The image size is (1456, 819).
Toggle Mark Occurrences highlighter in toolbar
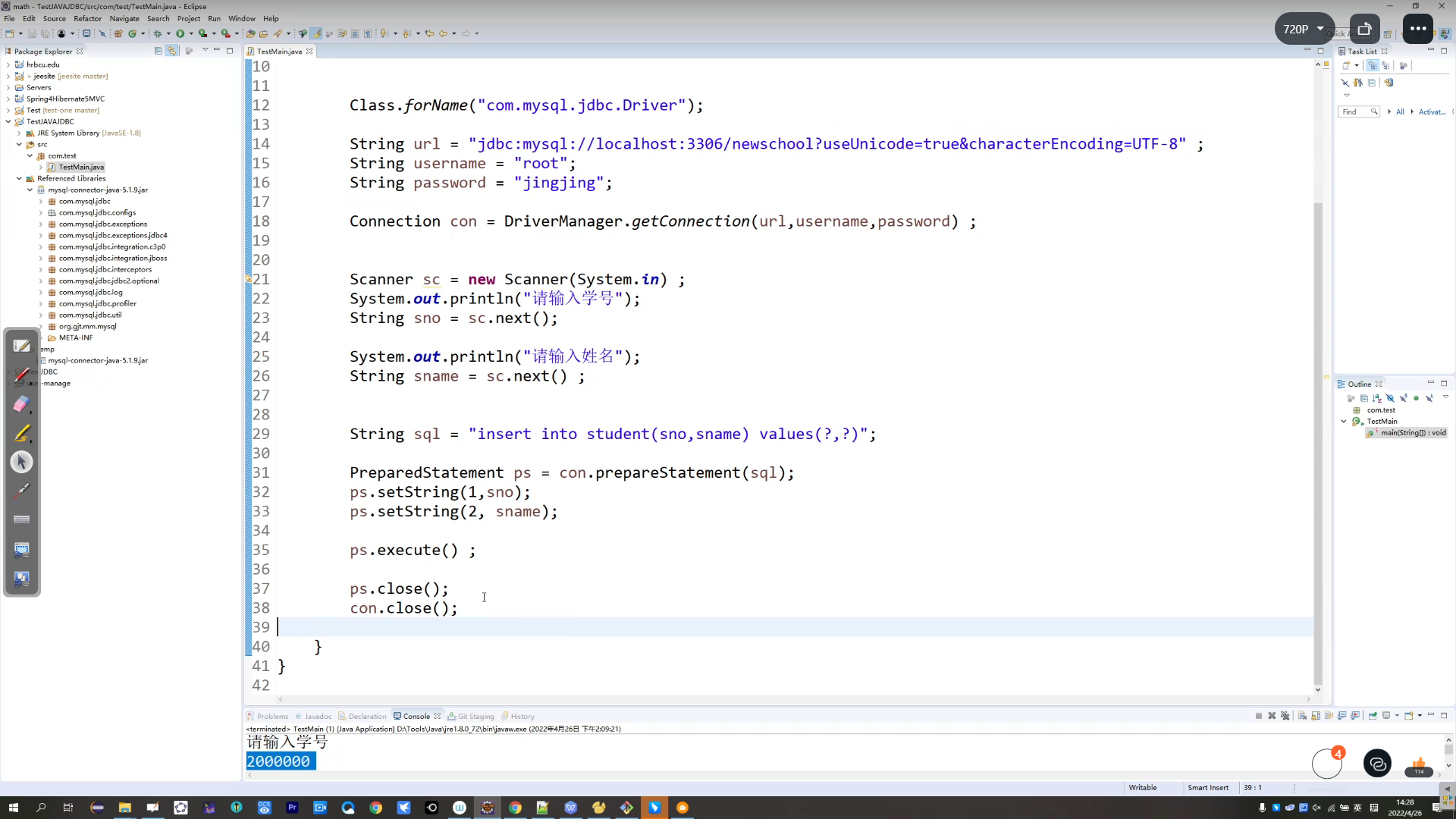point(316,33)
